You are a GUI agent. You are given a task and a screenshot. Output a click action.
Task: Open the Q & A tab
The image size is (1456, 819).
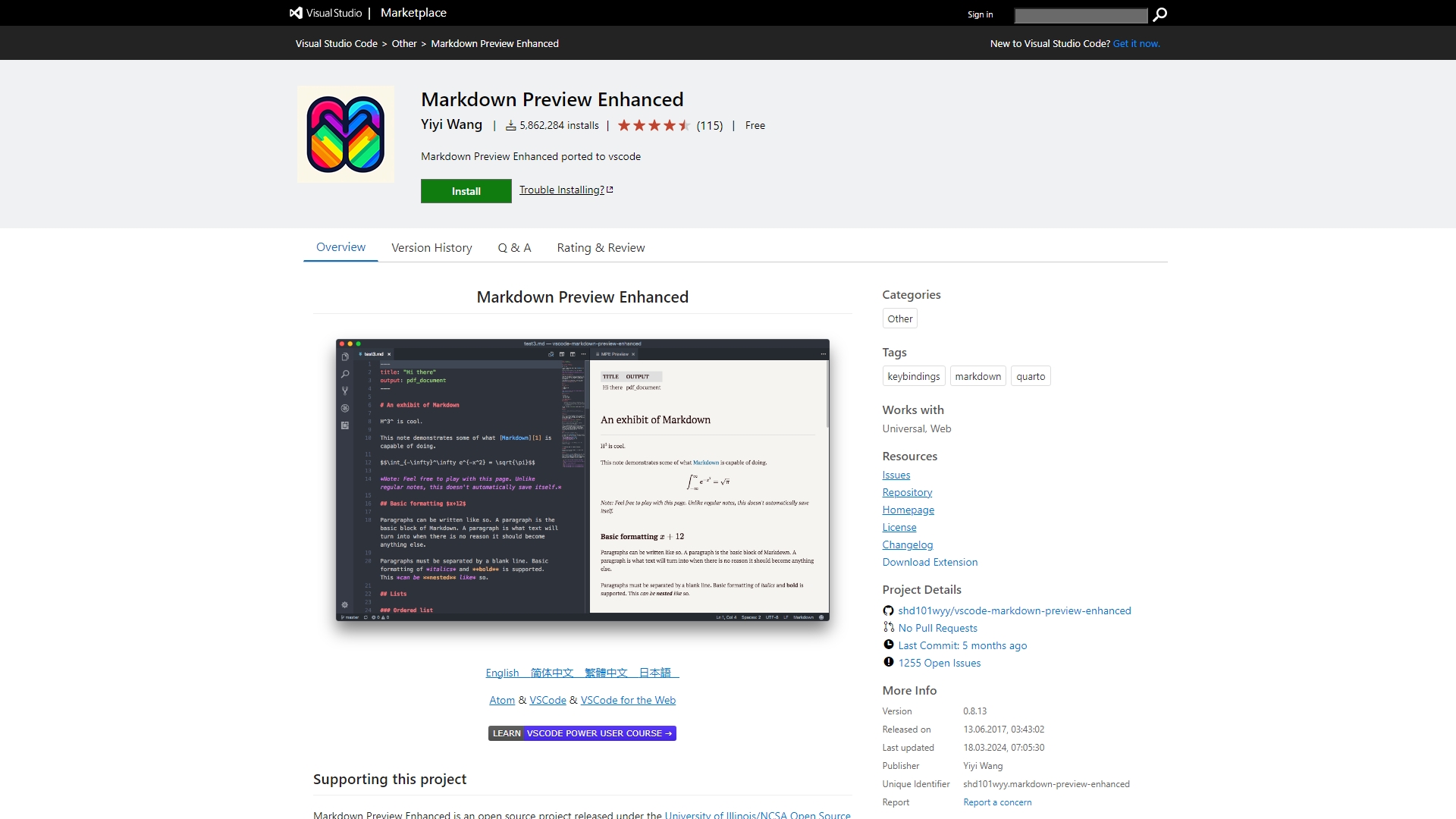[514, 248]
